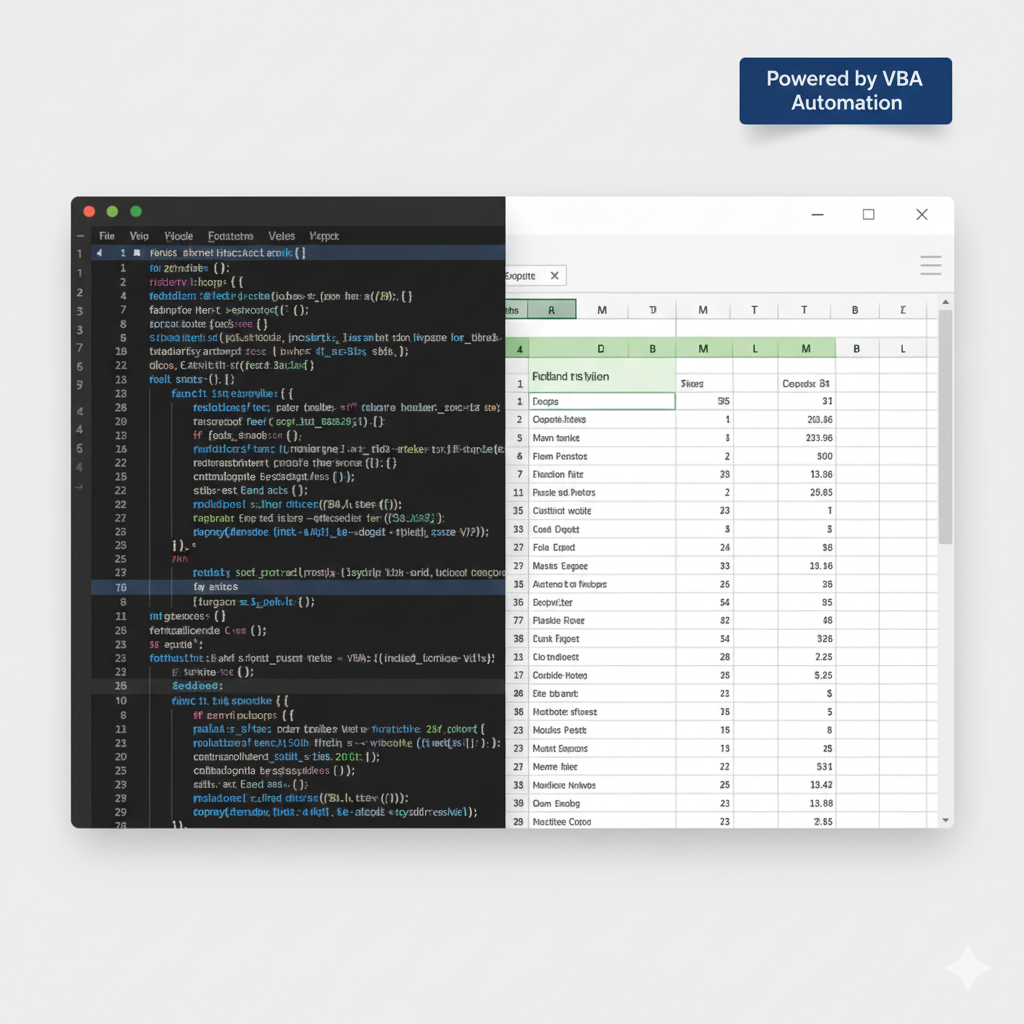Click the yellow-green minimize dot on code editor
The width and height of the screenshot is (1024, 1024).
point(112,211)
